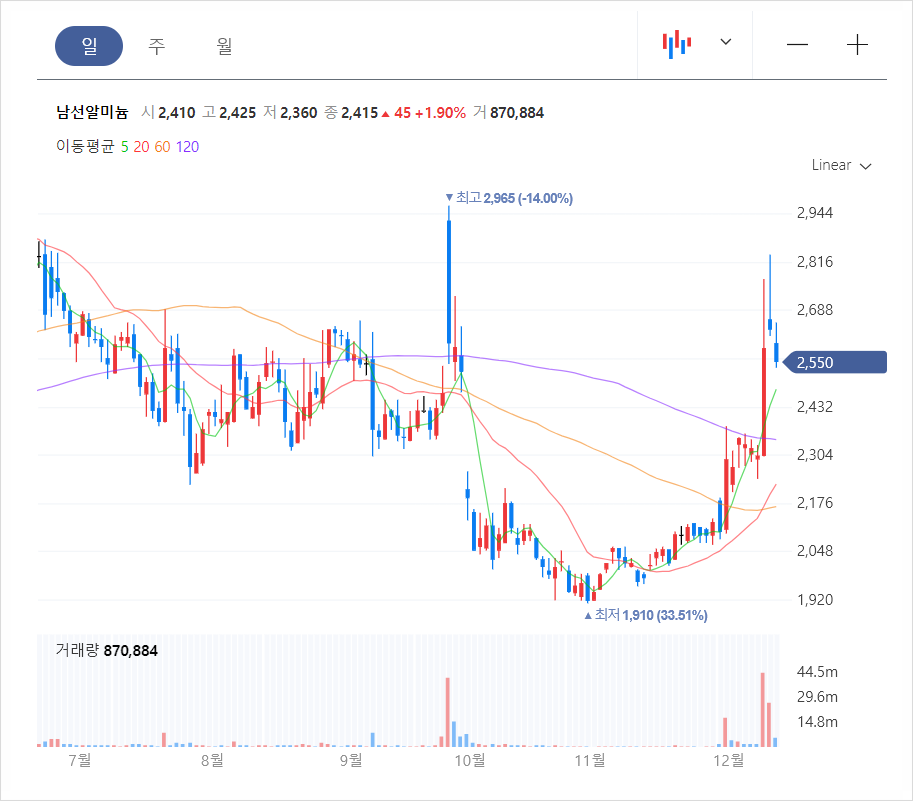This screenshot has height=801, width=913.
Task: Switch to the weekly 주 tab
Action: [157, 45]
